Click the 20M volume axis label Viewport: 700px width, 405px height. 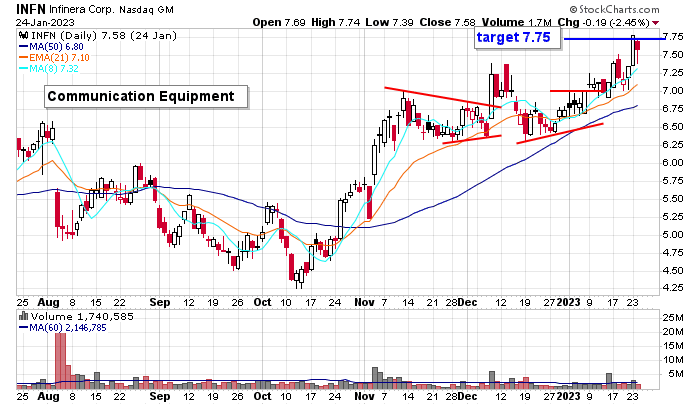(673, 332)
